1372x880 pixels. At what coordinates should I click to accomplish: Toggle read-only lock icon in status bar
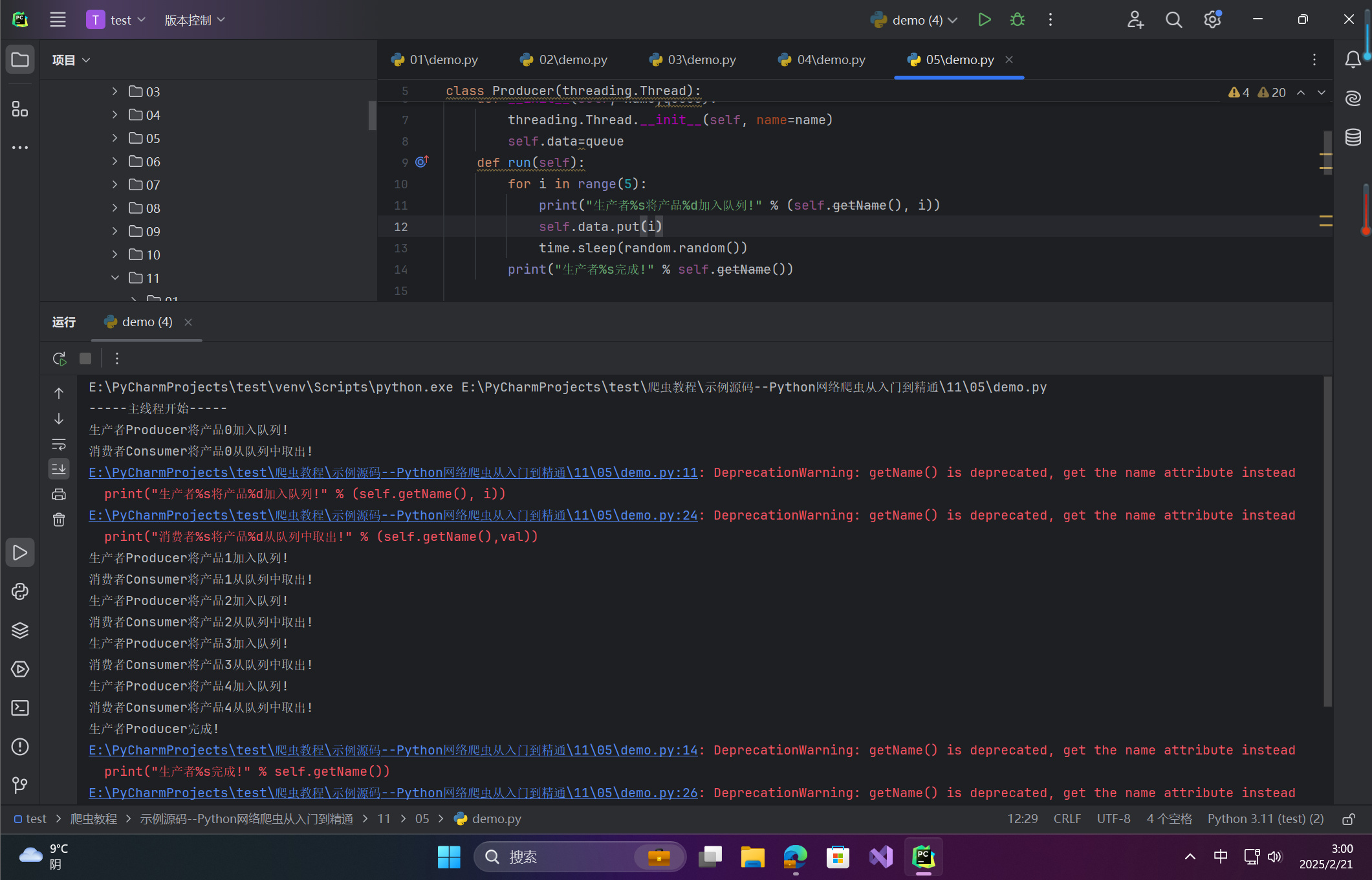click(x=1348, y=819)
